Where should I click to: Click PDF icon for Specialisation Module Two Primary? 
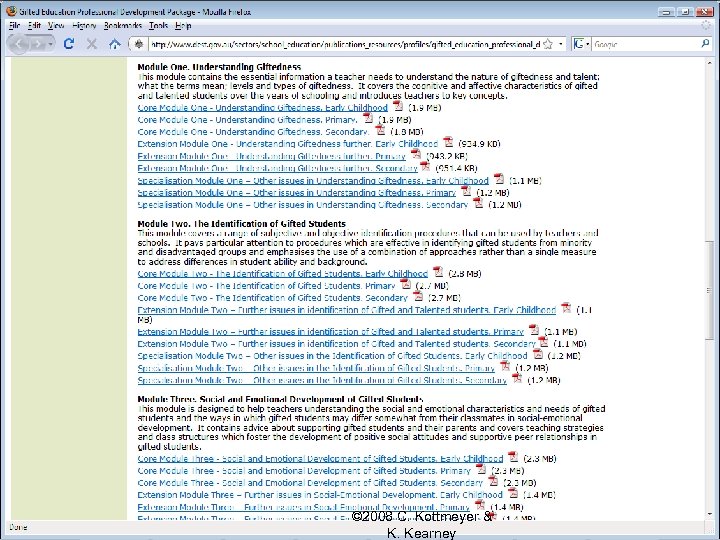tap(505, 366)
